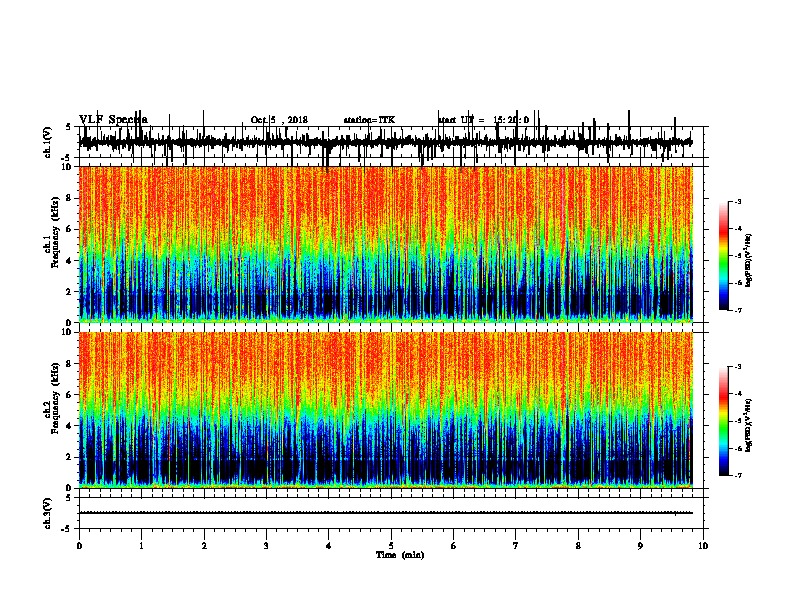This screenshot has height=612, width=792.
Task: Click the "station=ITK" label
Action: 369,120
